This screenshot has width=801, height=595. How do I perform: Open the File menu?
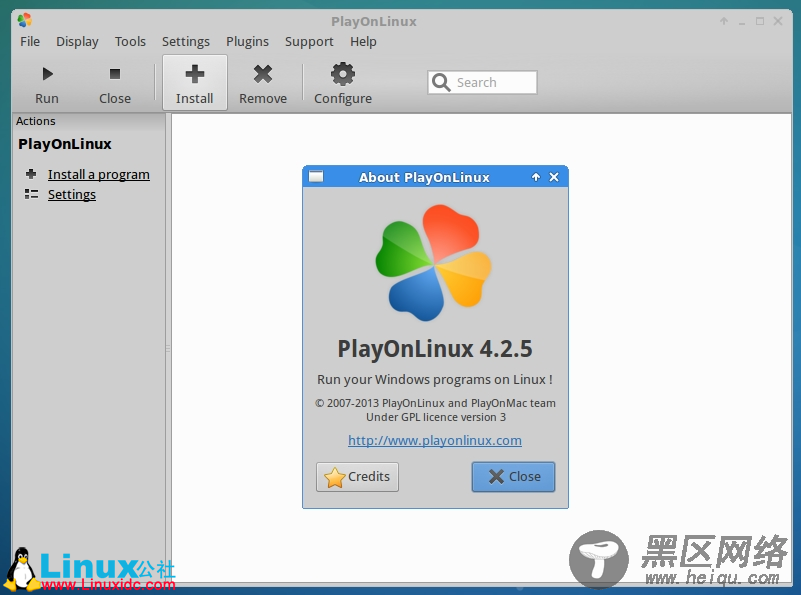click(30, 41)
